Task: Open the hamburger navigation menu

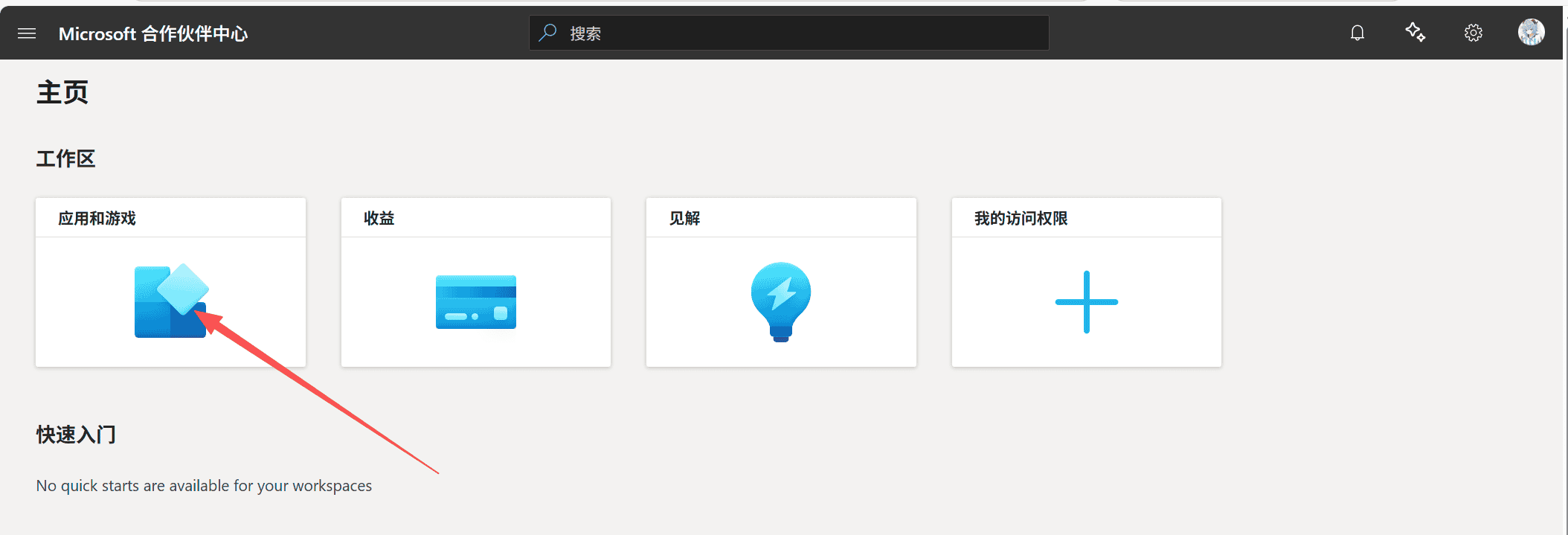Action: coord(27,33)
